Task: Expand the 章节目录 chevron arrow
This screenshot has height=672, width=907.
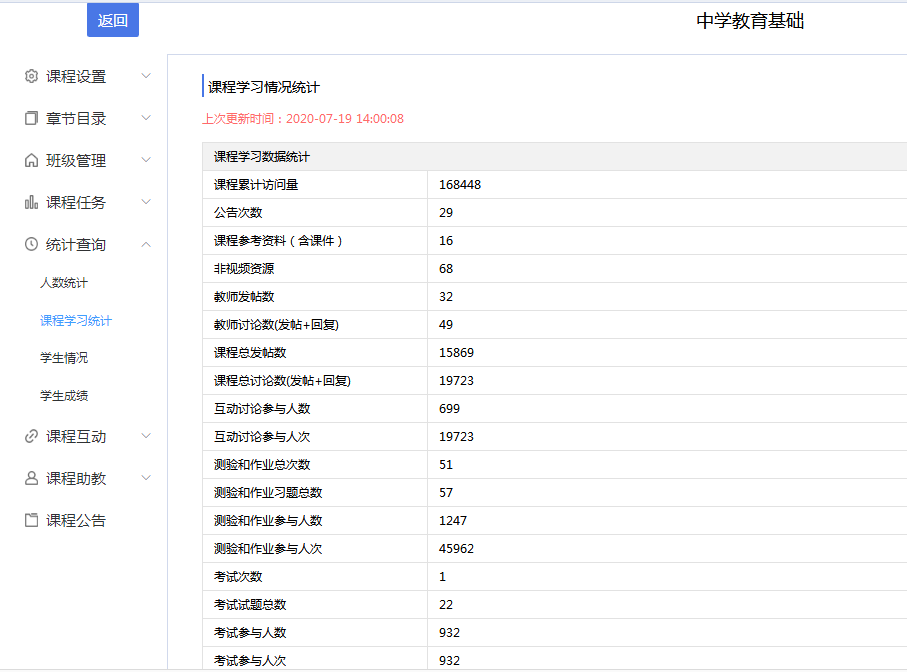Action: 146,118
